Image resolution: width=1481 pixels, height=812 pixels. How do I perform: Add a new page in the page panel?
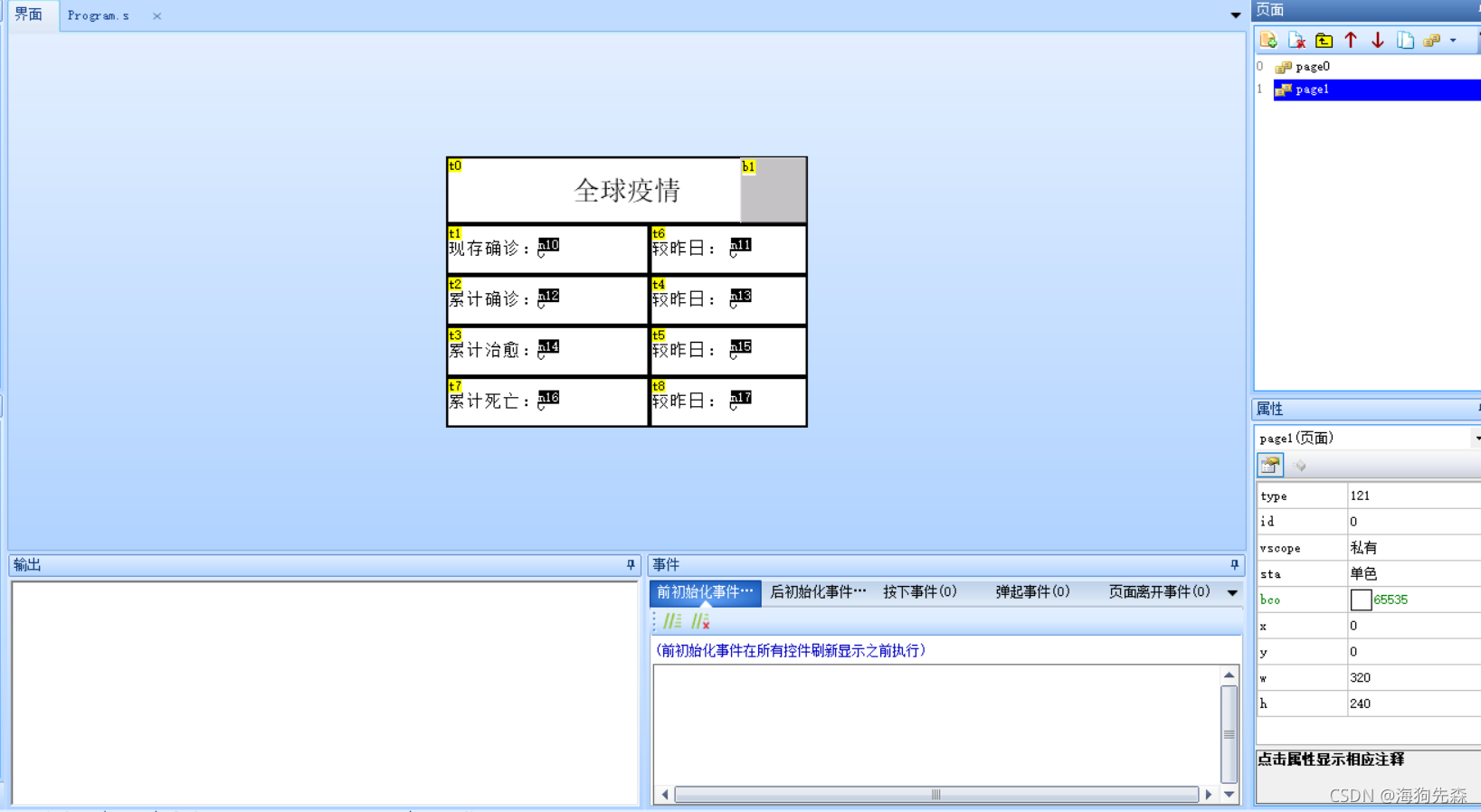(1268, 40)
